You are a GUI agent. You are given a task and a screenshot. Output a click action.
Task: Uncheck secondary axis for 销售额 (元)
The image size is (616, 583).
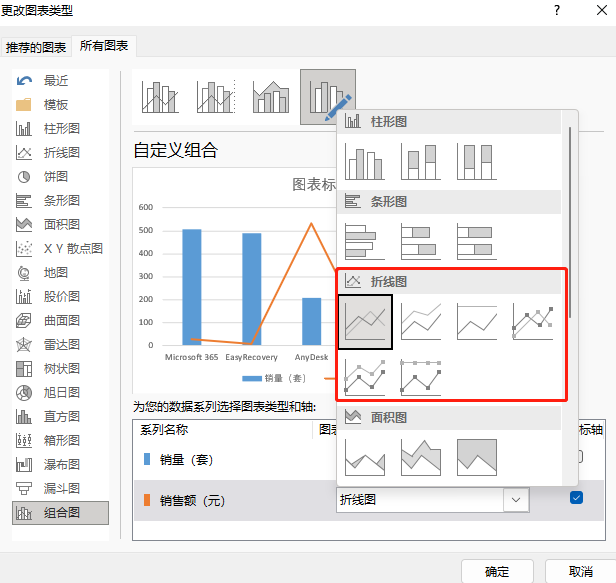[576, 498]
